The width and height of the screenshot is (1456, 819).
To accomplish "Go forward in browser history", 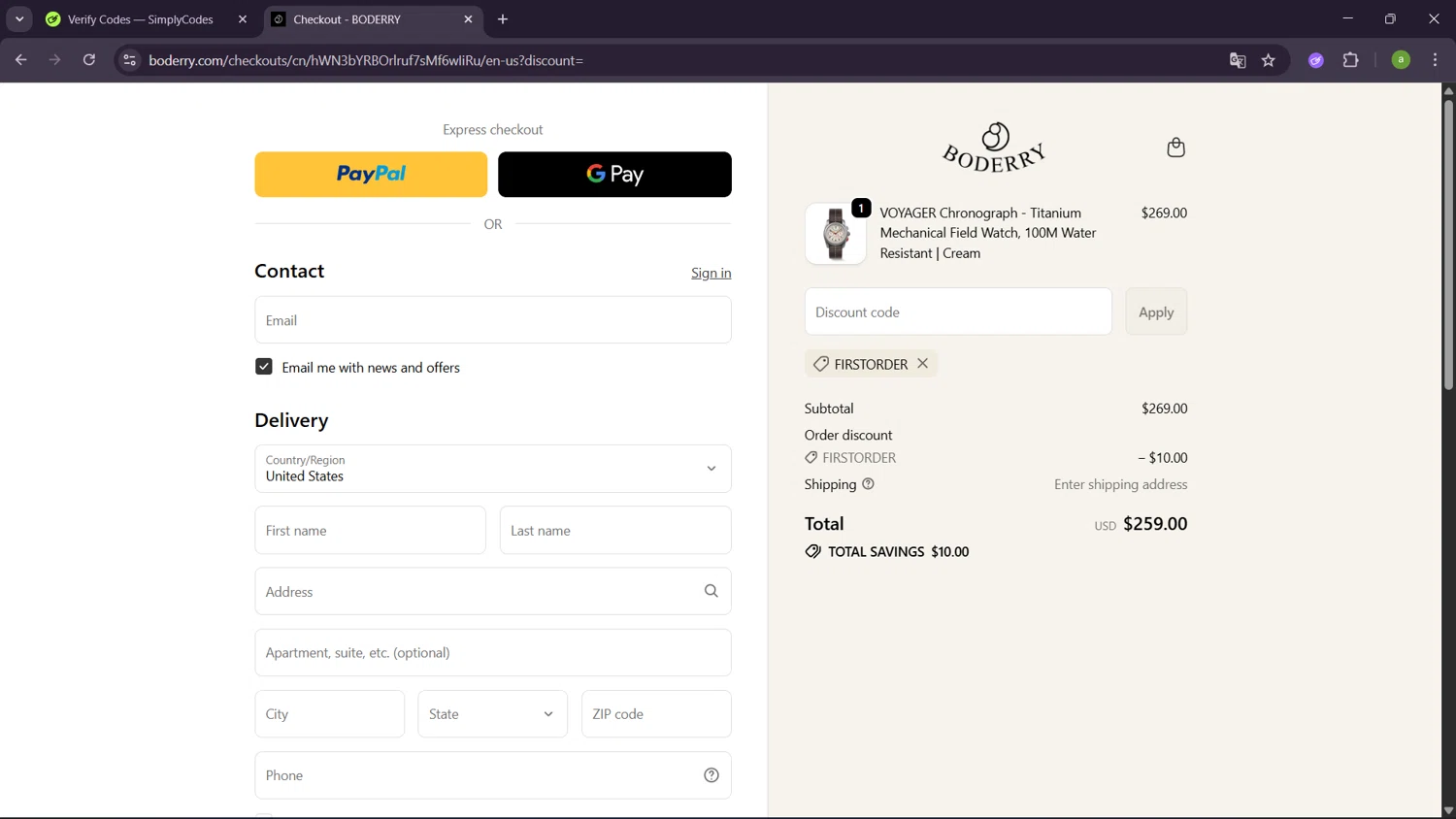I will coord(55,60).
